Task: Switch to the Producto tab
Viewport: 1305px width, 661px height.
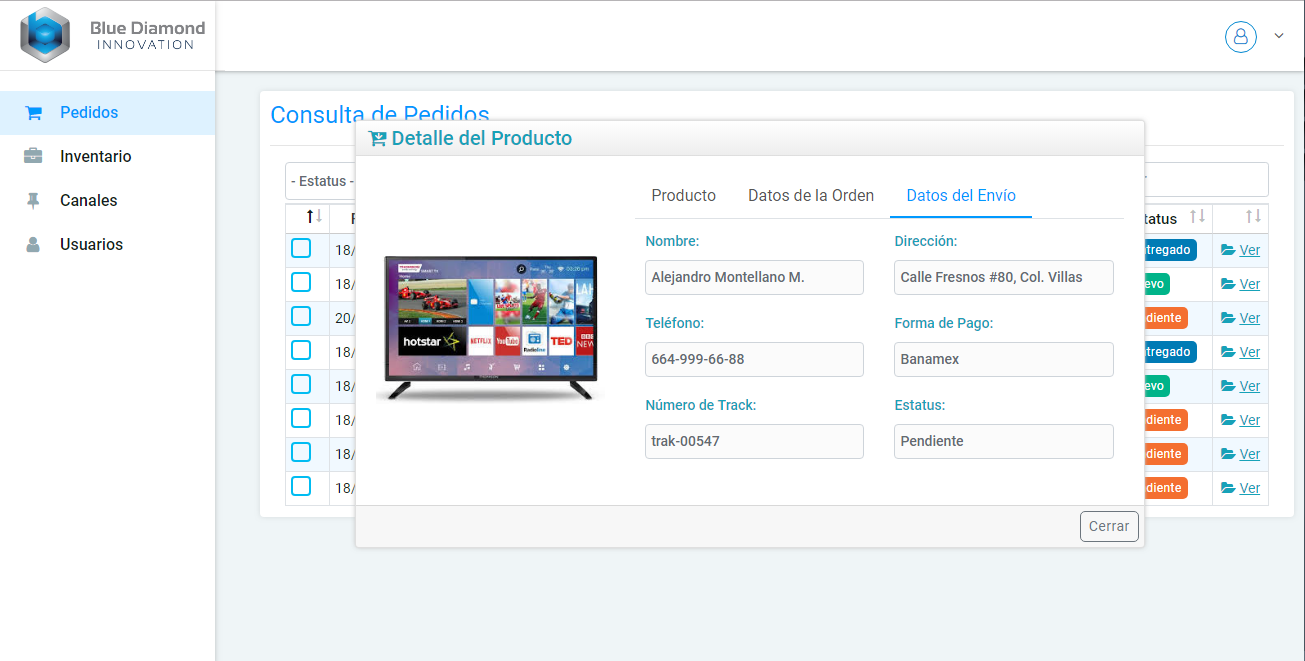Action: tap(683, 196)
